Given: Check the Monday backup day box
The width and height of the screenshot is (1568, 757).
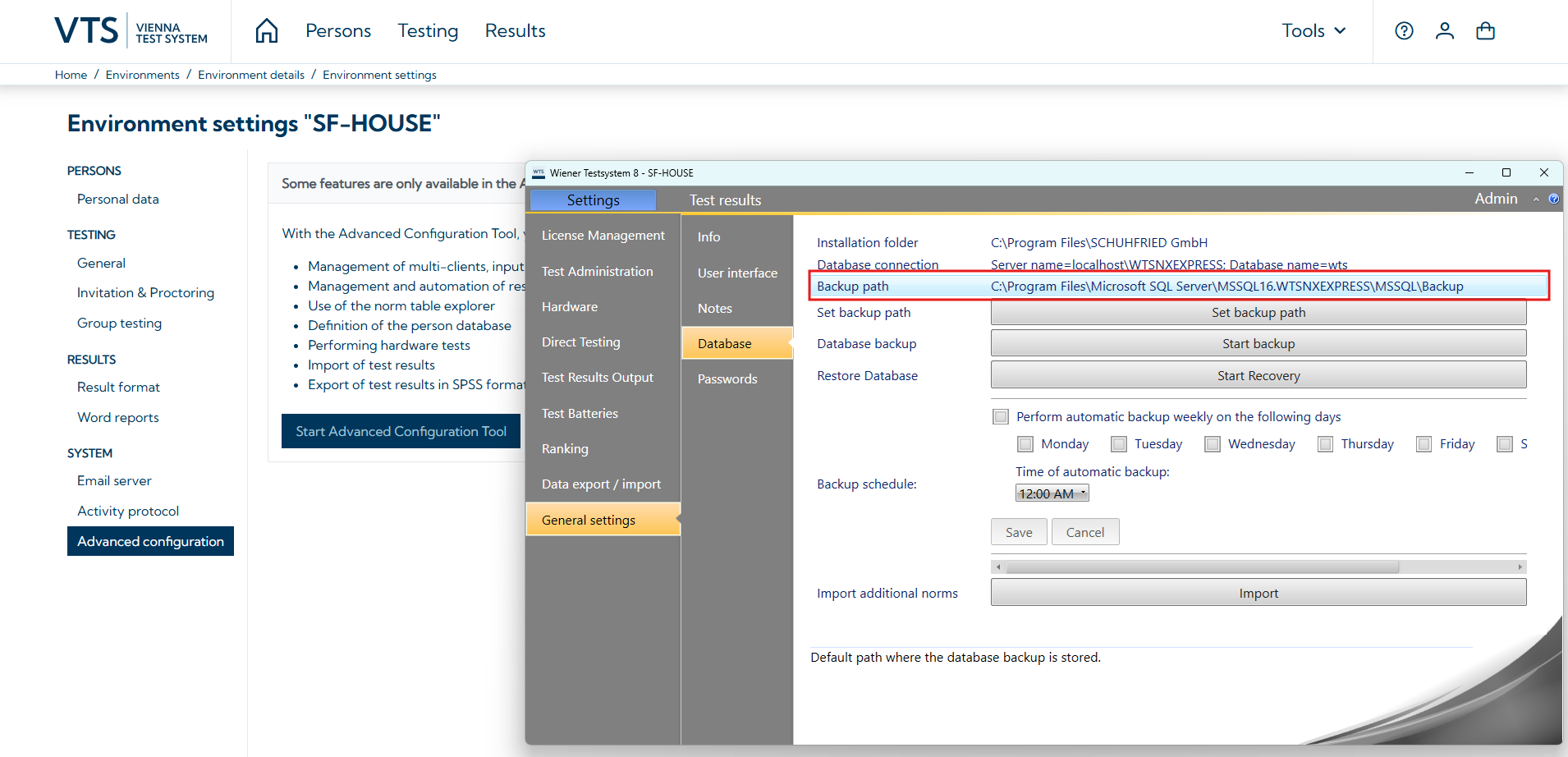Looking at the screenshot, I should 1025,444.
